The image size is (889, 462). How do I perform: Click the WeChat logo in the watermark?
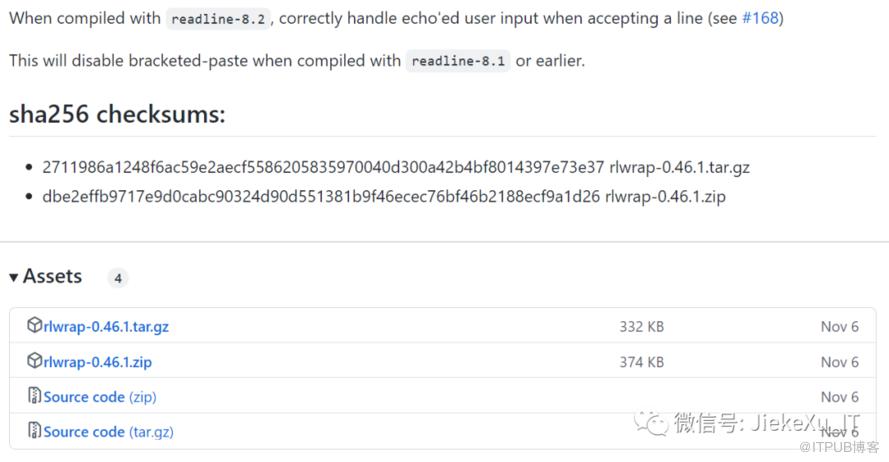[x=656, y=423]
